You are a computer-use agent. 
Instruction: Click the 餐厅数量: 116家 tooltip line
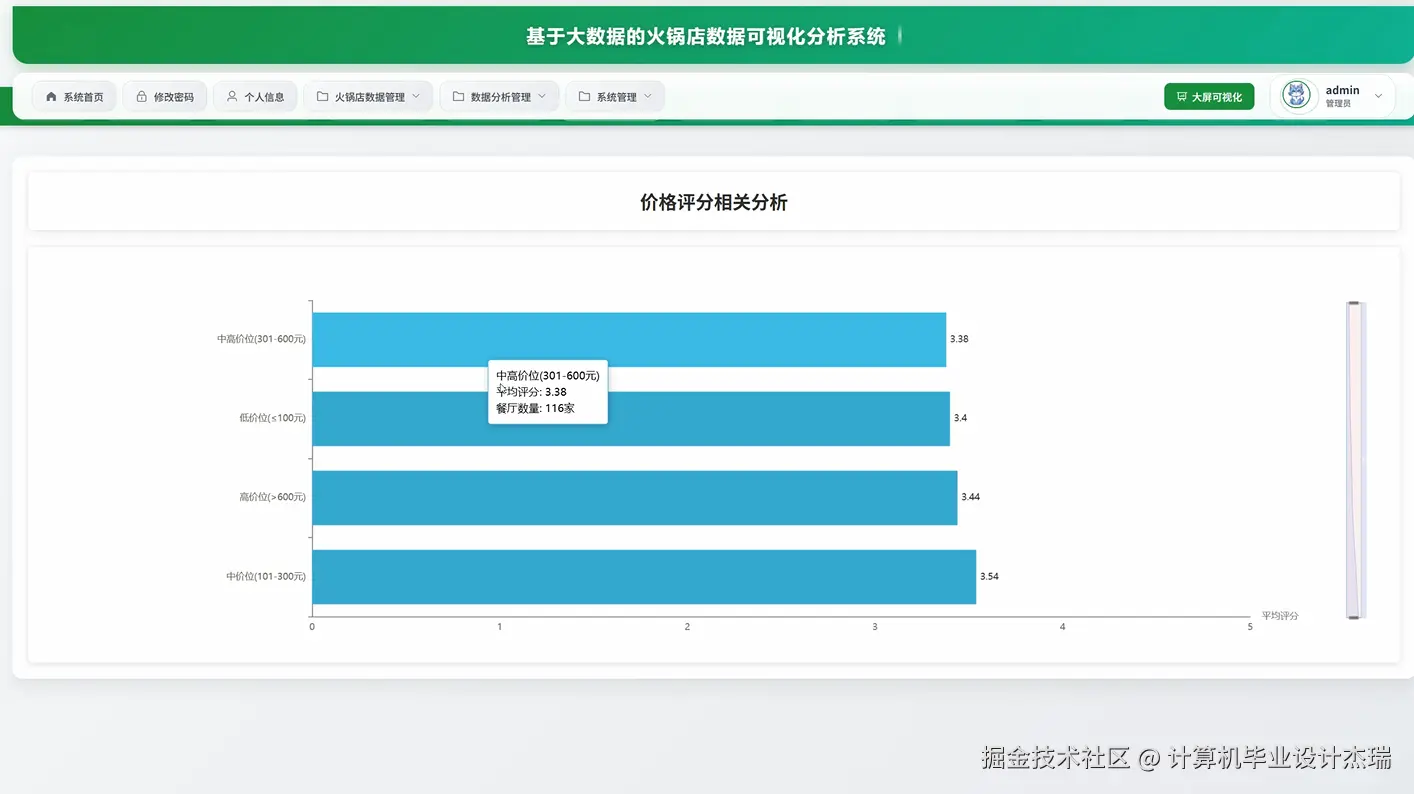[535, 408]
